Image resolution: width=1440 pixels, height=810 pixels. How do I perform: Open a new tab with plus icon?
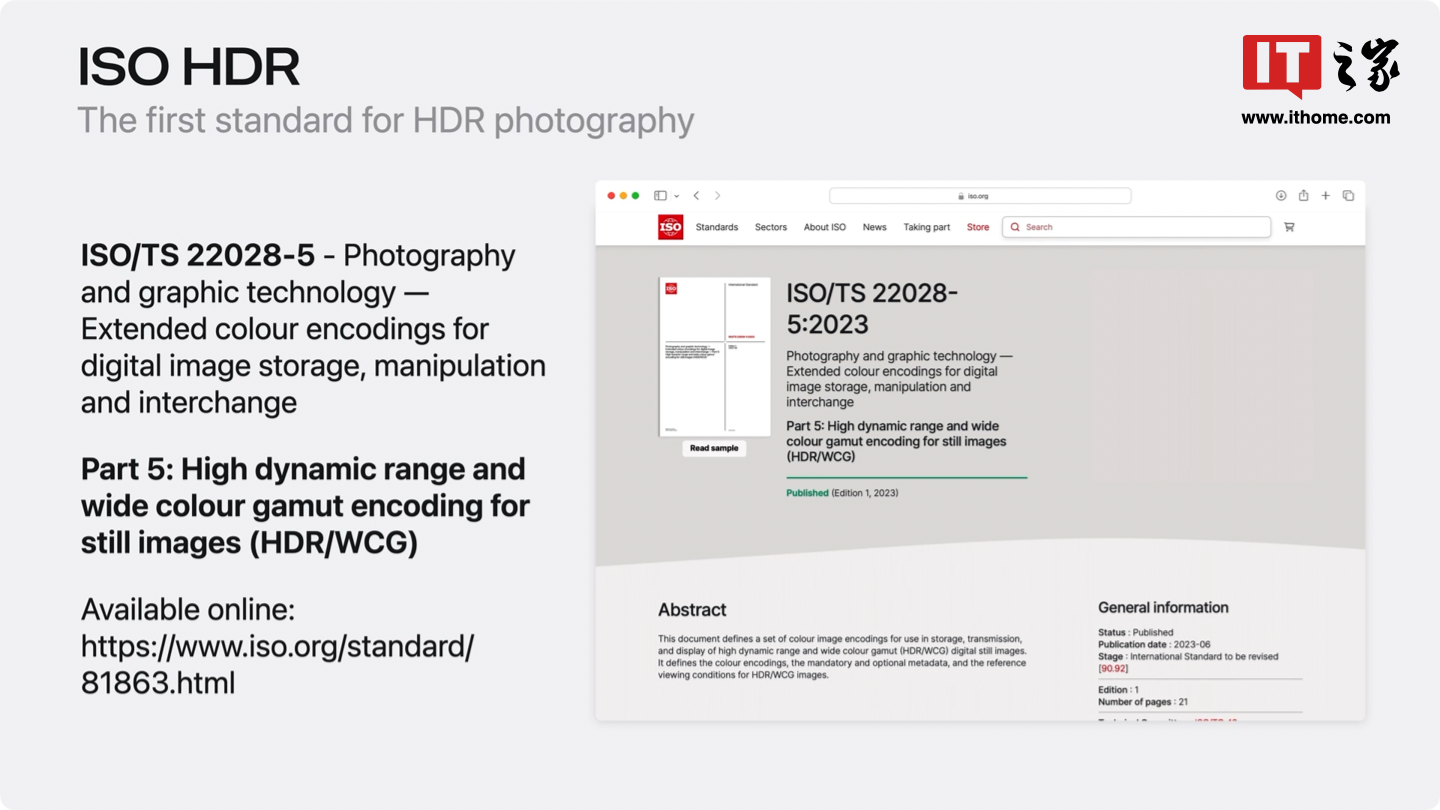(x=1326, y=196)
